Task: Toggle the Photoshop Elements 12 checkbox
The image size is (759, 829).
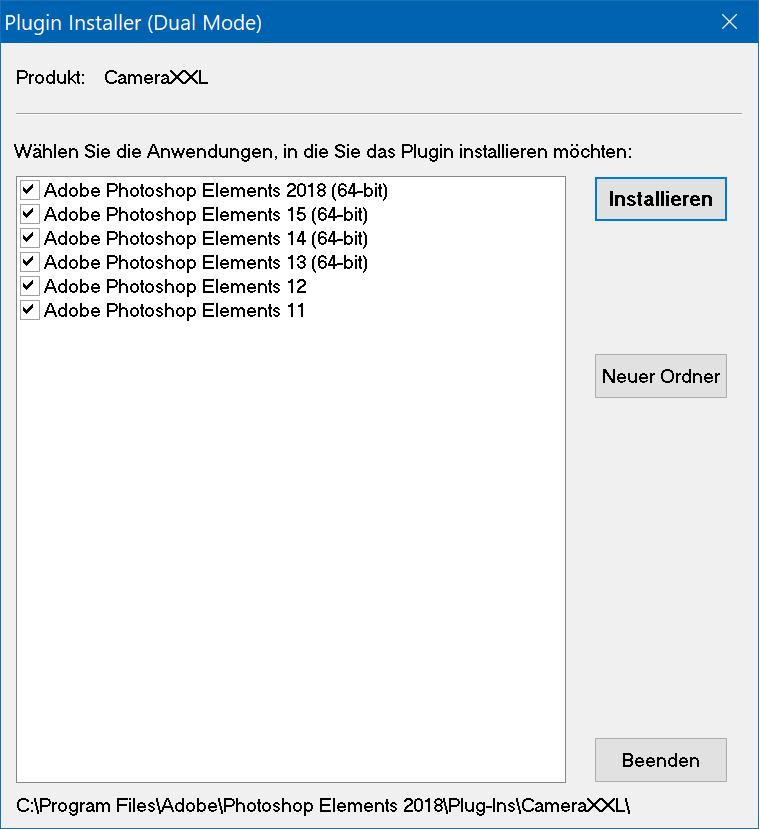Action: (x=29, y=286)
